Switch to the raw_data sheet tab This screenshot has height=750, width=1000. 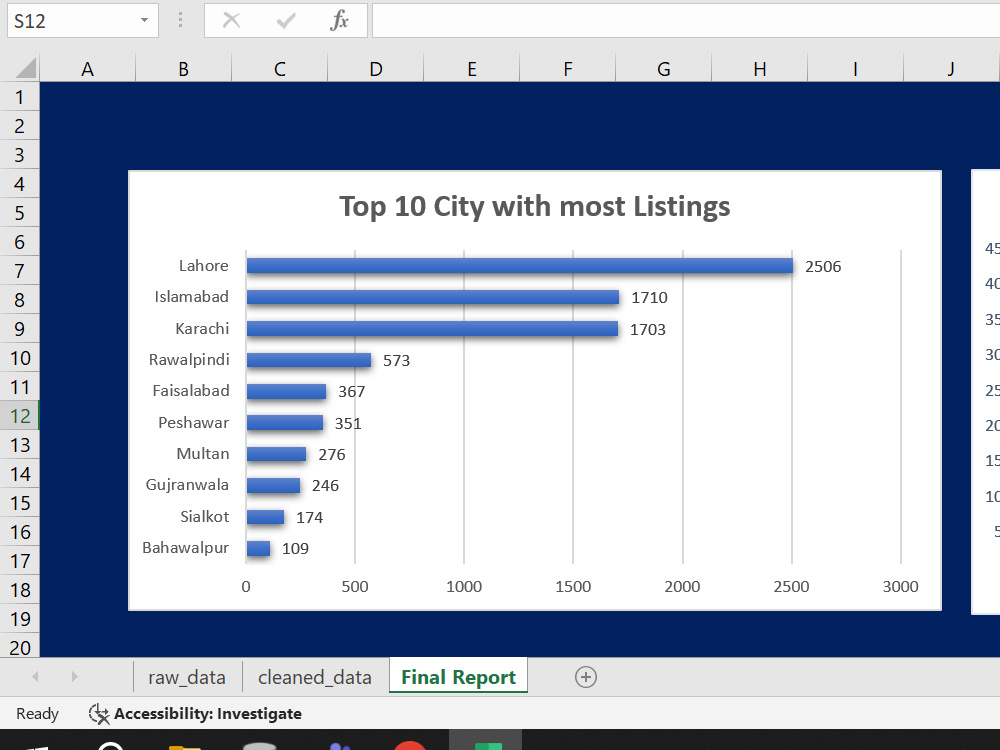coord(187,677)
